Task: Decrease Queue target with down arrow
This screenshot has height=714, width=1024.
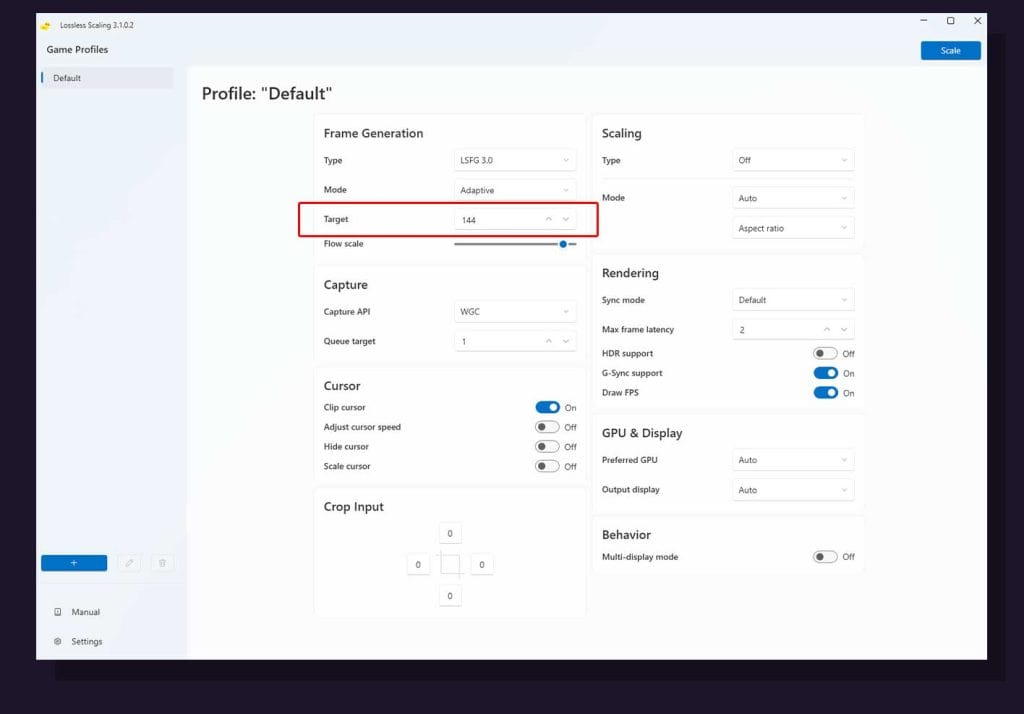Action: coord(566,341)
